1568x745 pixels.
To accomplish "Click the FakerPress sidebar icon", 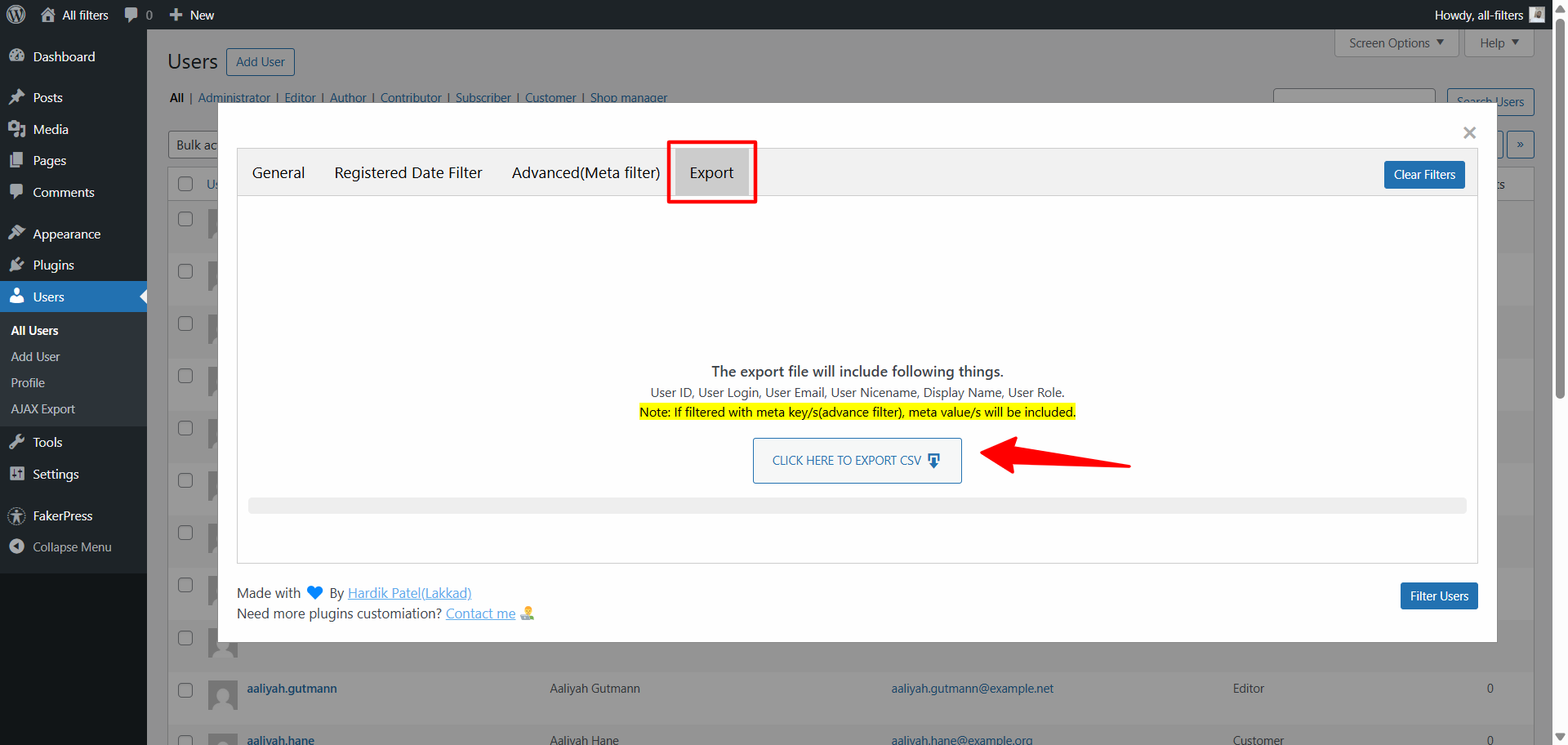I will pyautogui.click(x=17, y=516).
